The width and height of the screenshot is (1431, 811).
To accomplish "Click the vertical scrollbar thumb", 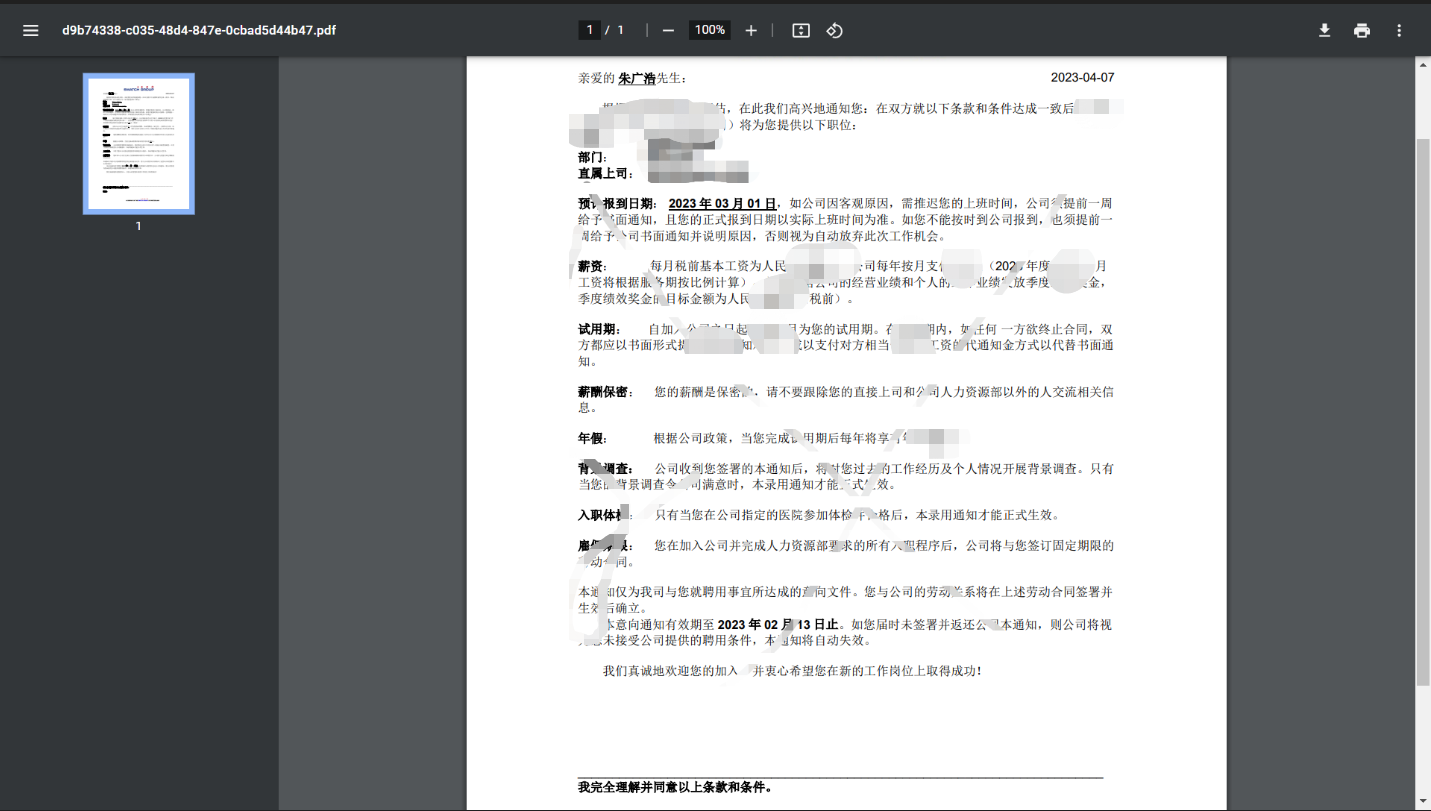I will coord(1423,411).
